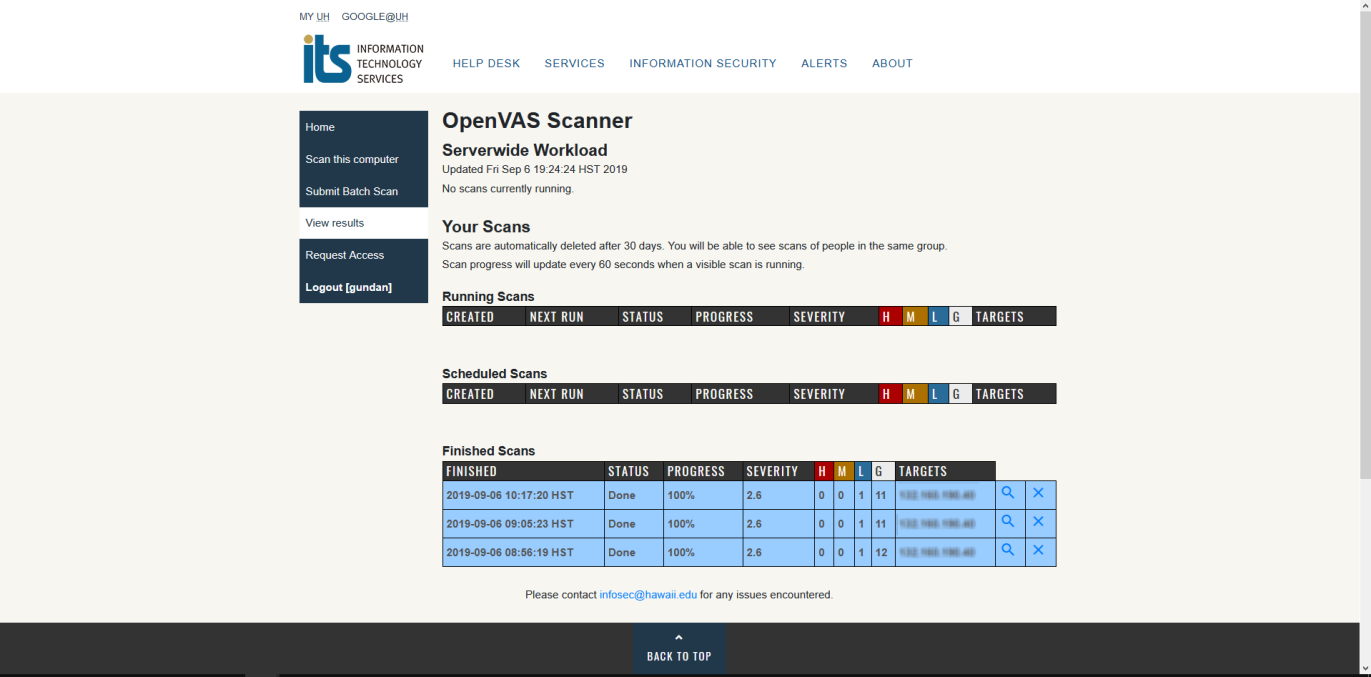
Task: Go to Information Security section
Action: pyautogui.click(x=702, y=63)
